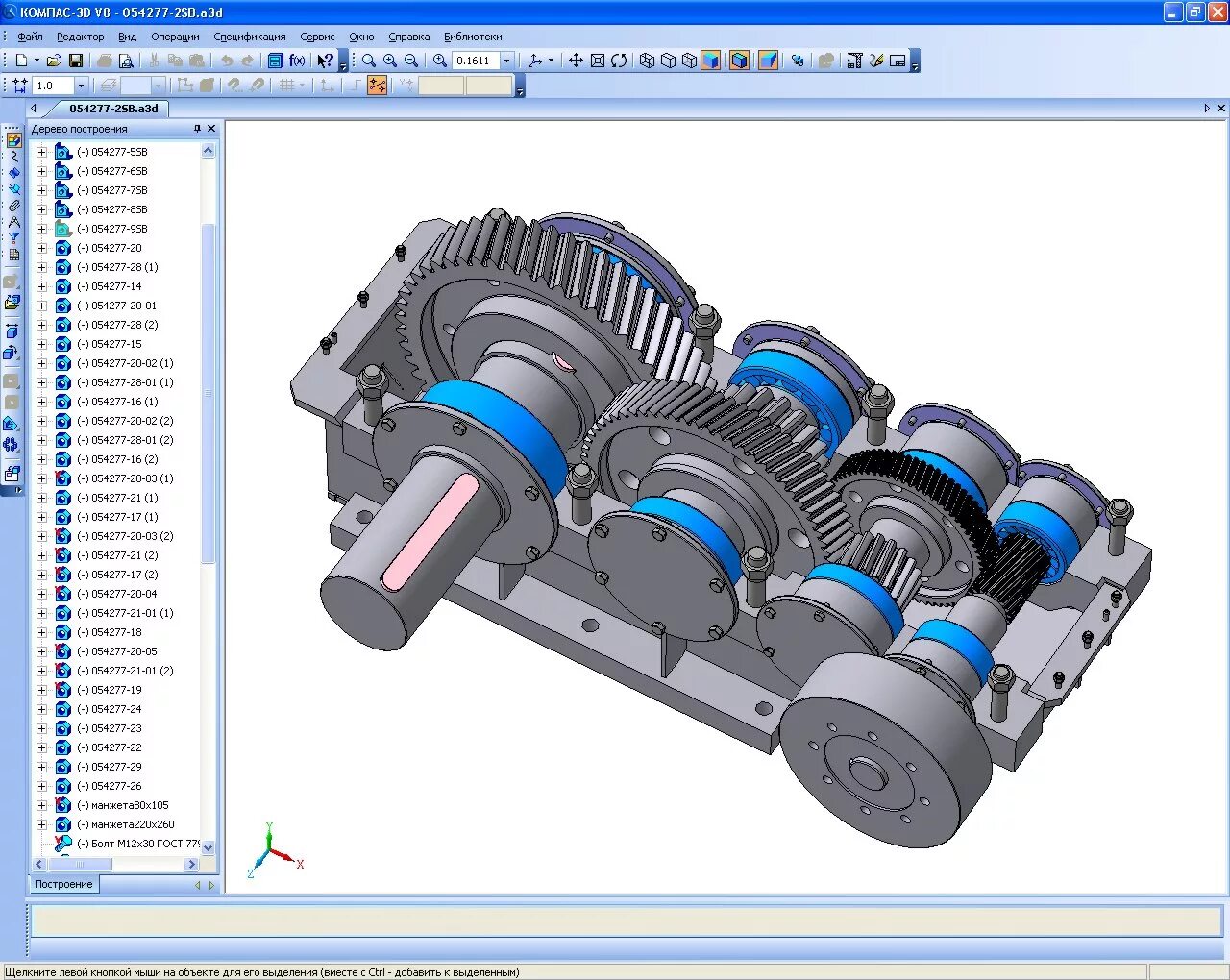Open the Библиотеки menu
Image resolution: width=1230 pixels, height=980 pixels.
click(x=473, y=37)
